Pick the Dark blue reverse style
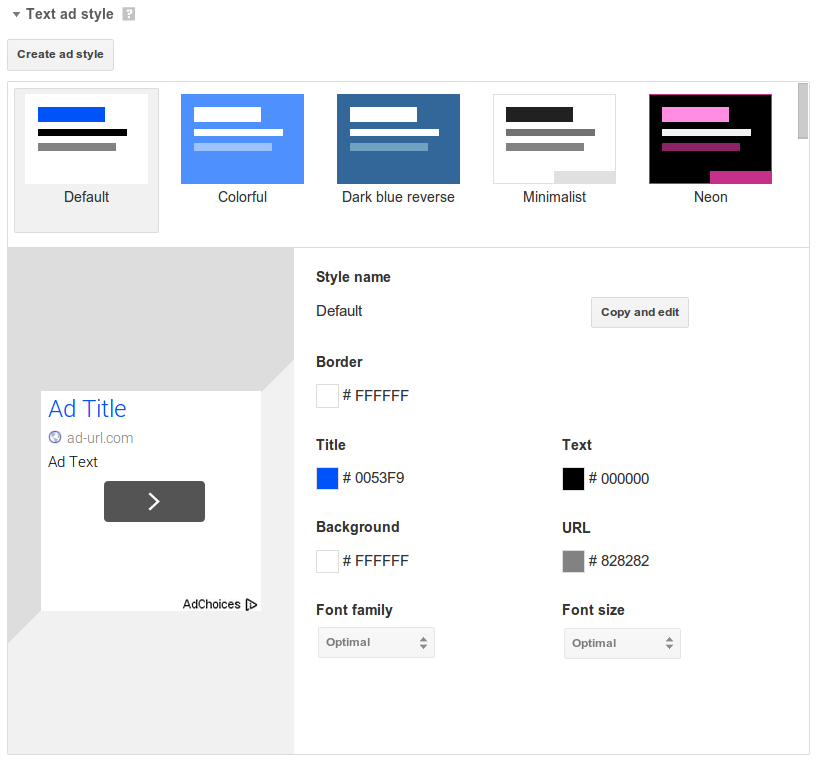This screenshot has width=819, height=762. coord(398,140)
